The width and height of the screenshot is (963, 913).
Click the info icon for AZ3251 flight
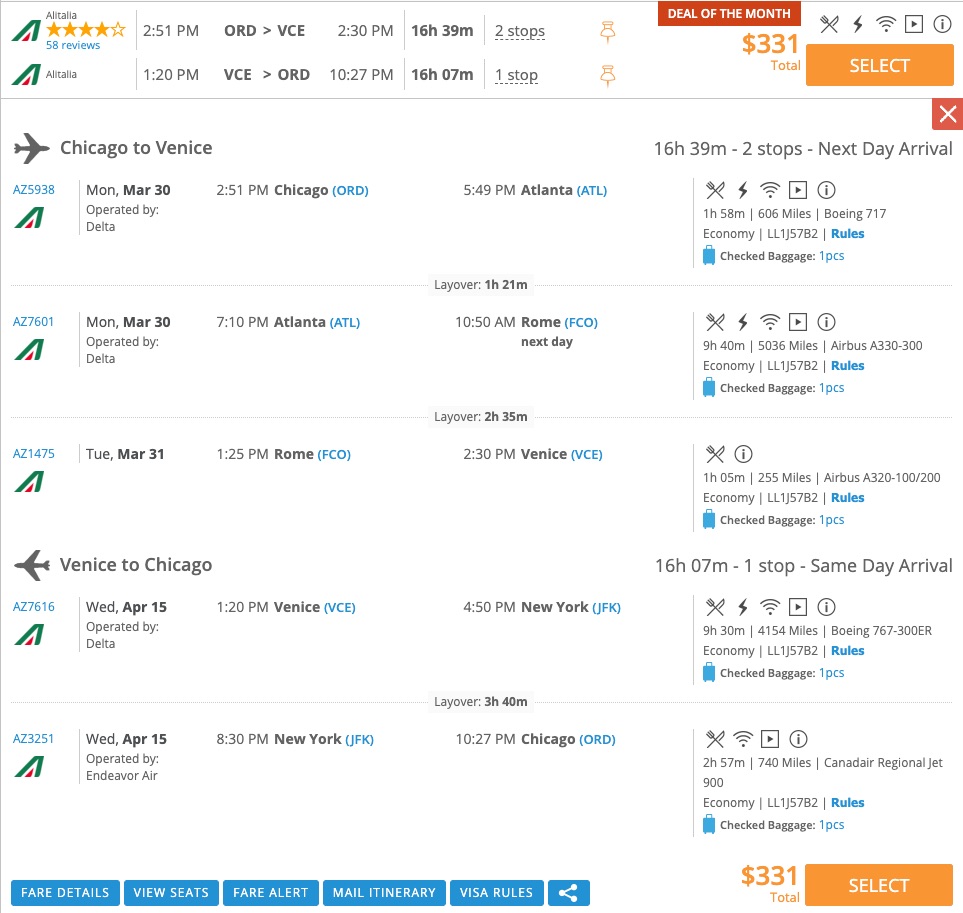coord(798,739)
